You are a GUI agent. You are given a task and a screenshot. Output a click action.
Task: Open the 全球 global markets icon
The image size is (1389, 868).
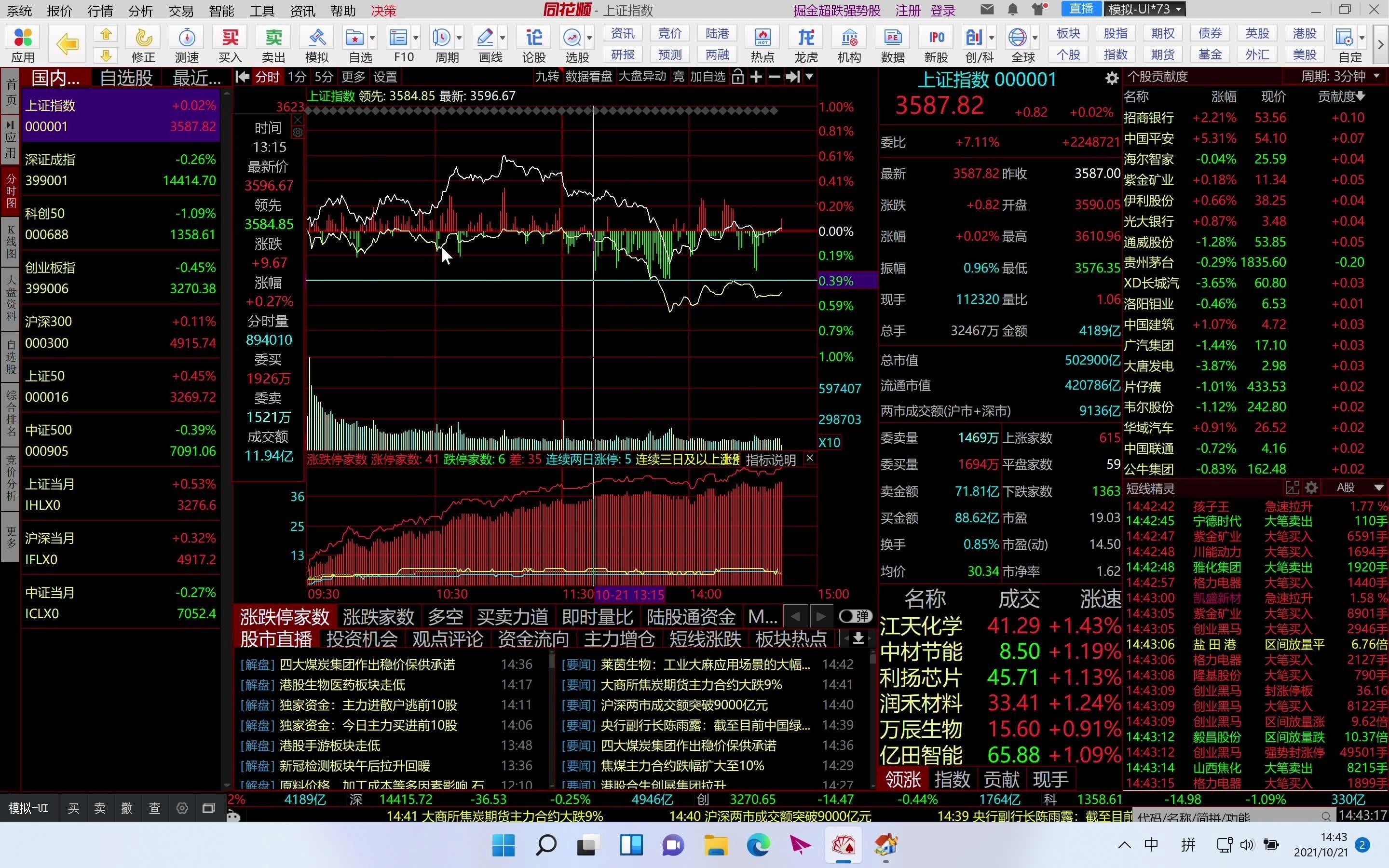point(1019,45)
